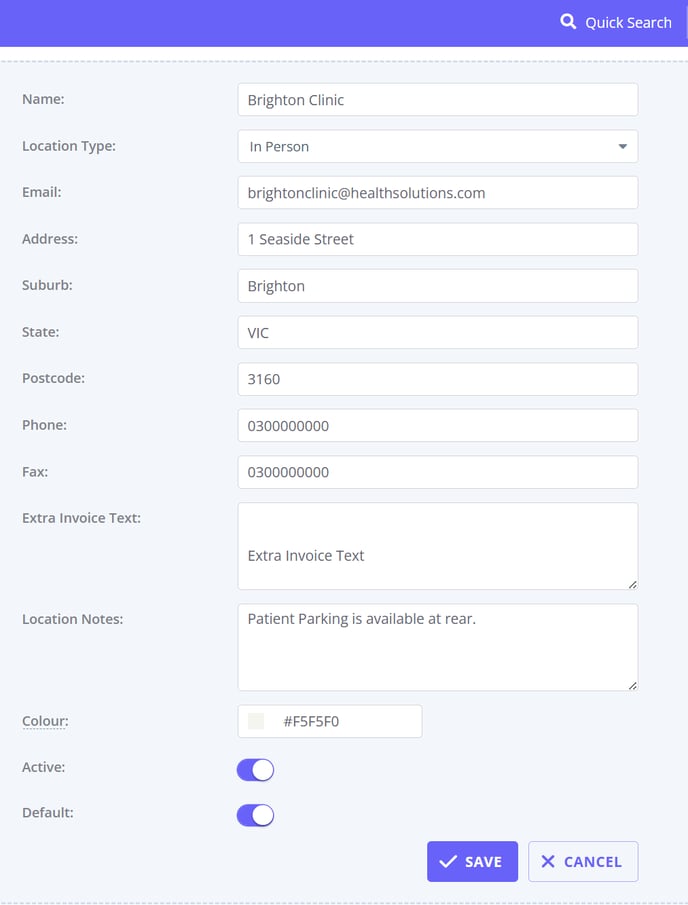The width and height of the screenshot is (688, 905).
Task: Save the location details
Action: [x=472, y=862]
